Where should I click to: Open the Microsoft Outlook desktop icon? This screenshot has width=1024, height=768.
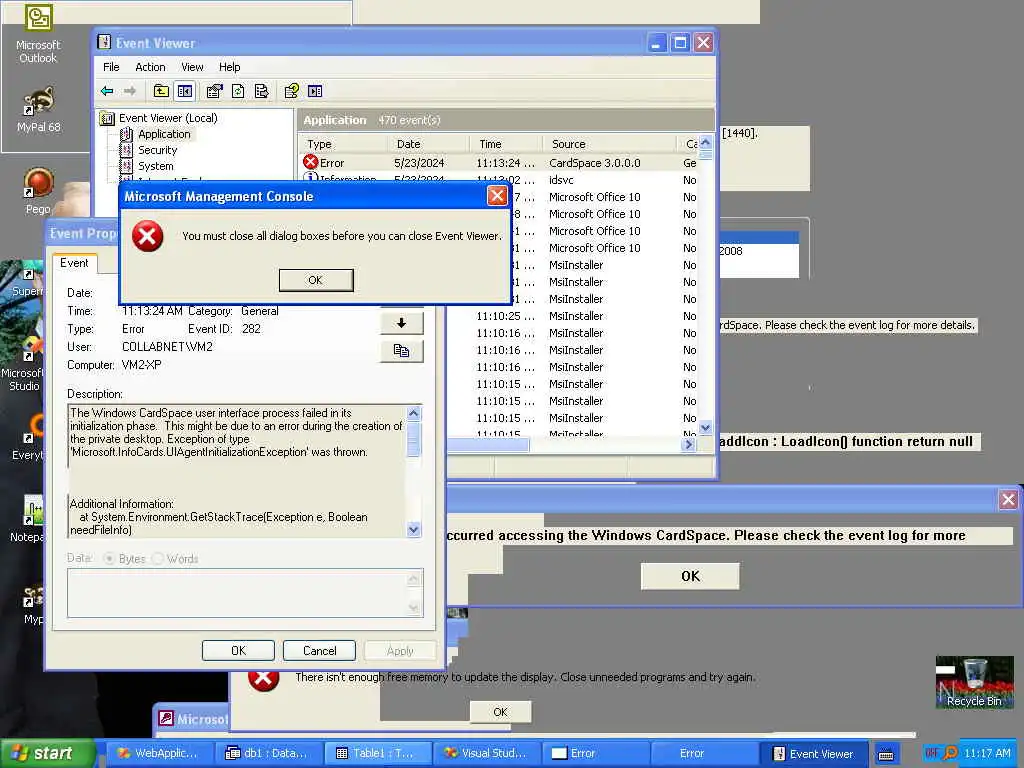tap(38, 33)
